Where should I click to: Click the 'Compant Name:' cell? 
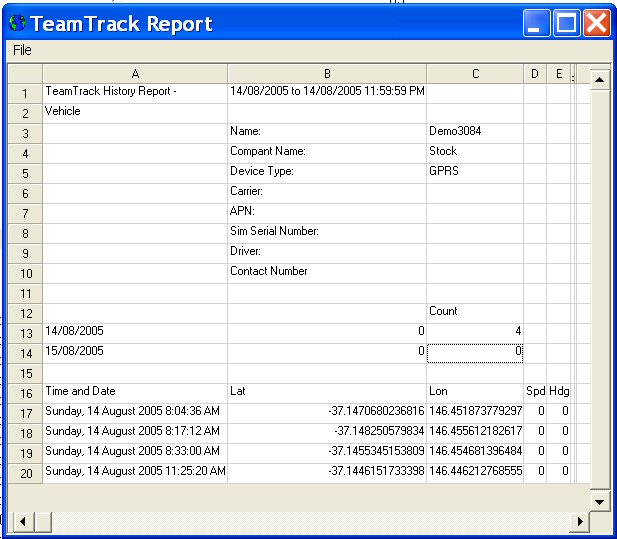[327, 153]
